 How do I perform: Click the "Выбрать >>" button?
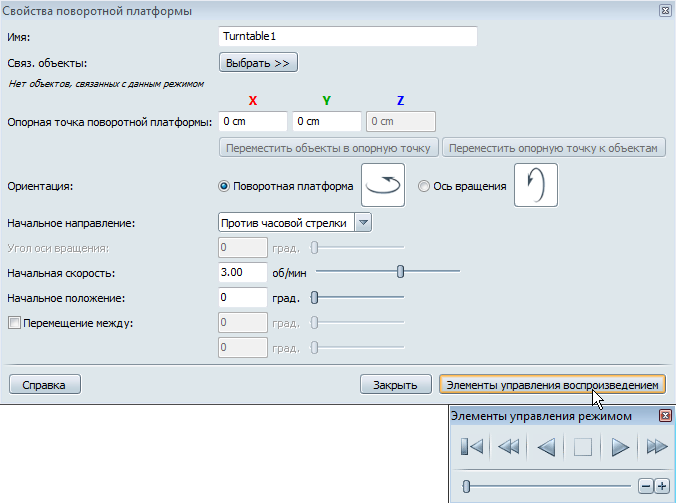(258, 63)
